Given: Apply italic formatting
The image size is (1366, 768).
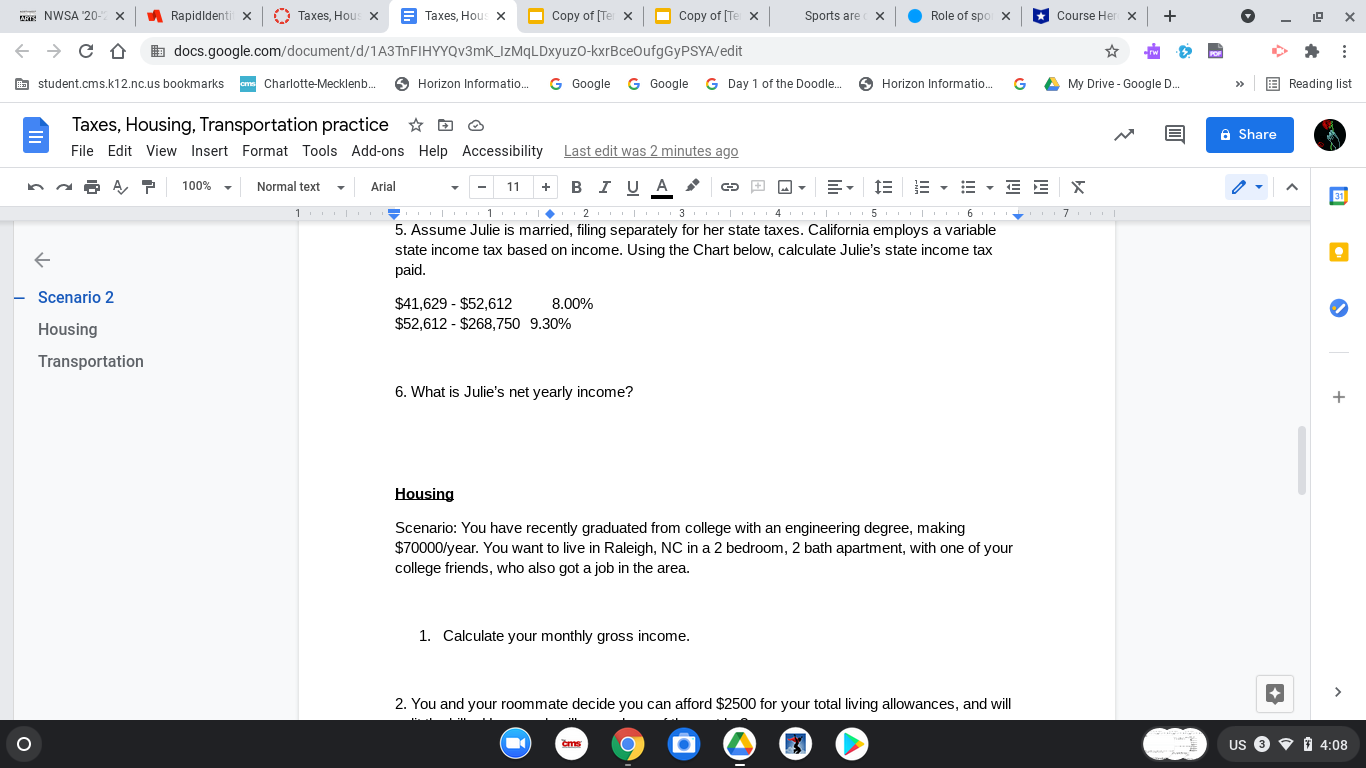Looking at the screenshot, I should pos(604,187).
